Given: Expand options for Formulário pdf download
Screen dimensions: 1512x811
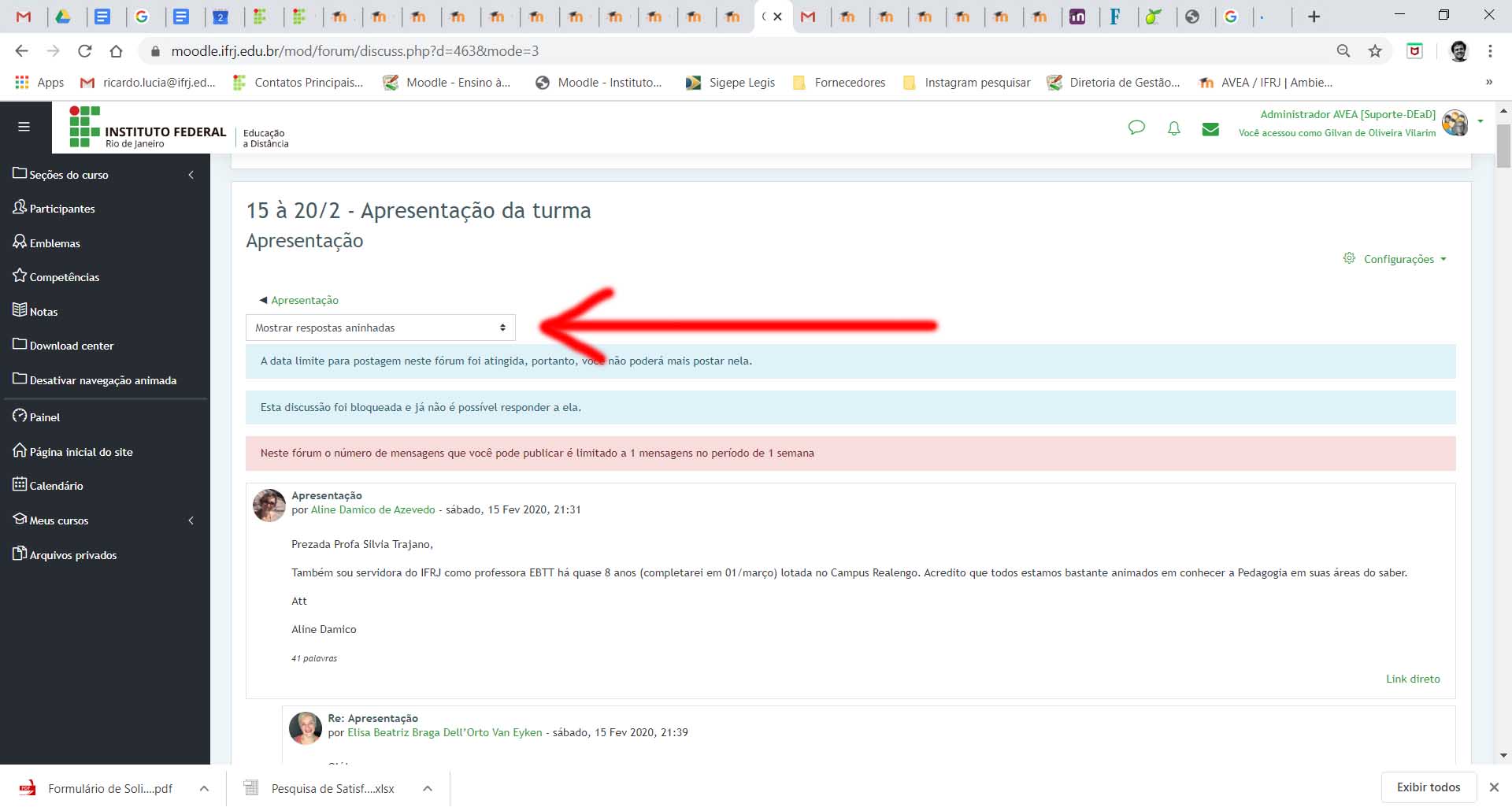Looking at the screenshot, I should coord(204,788).
